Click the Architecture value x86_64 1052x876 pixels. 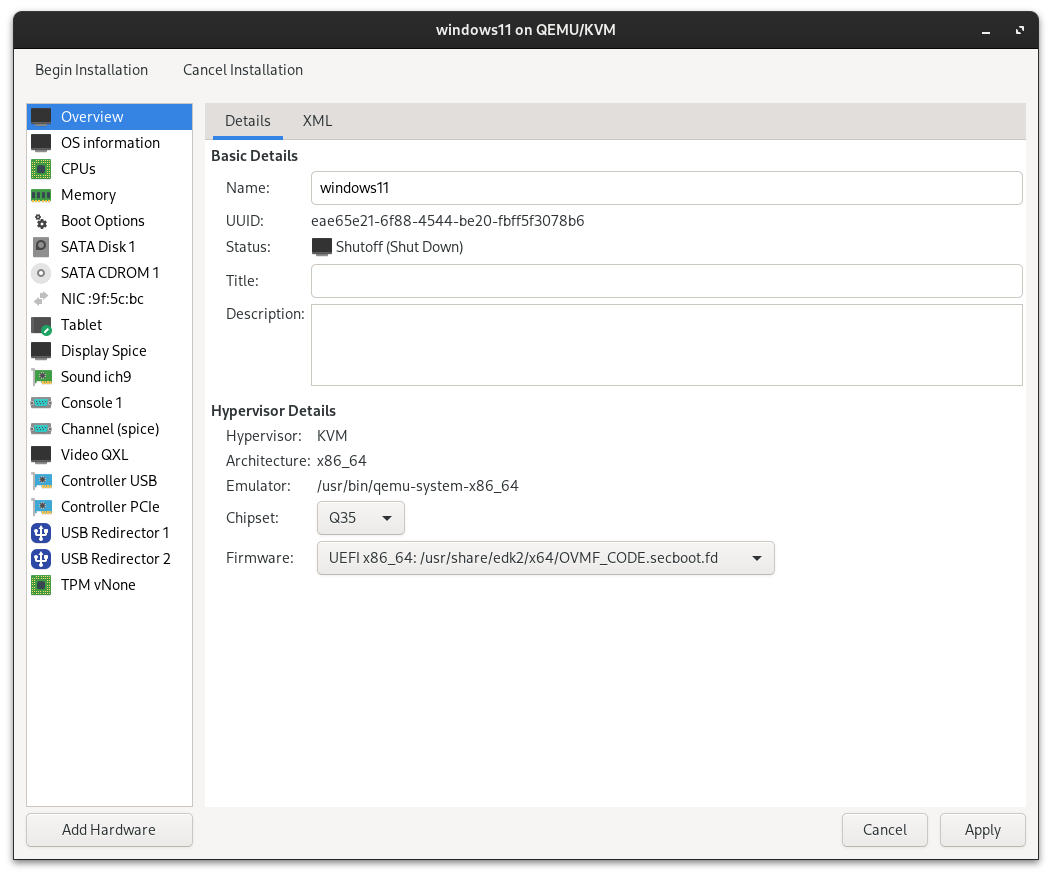[x=341, y=461]
